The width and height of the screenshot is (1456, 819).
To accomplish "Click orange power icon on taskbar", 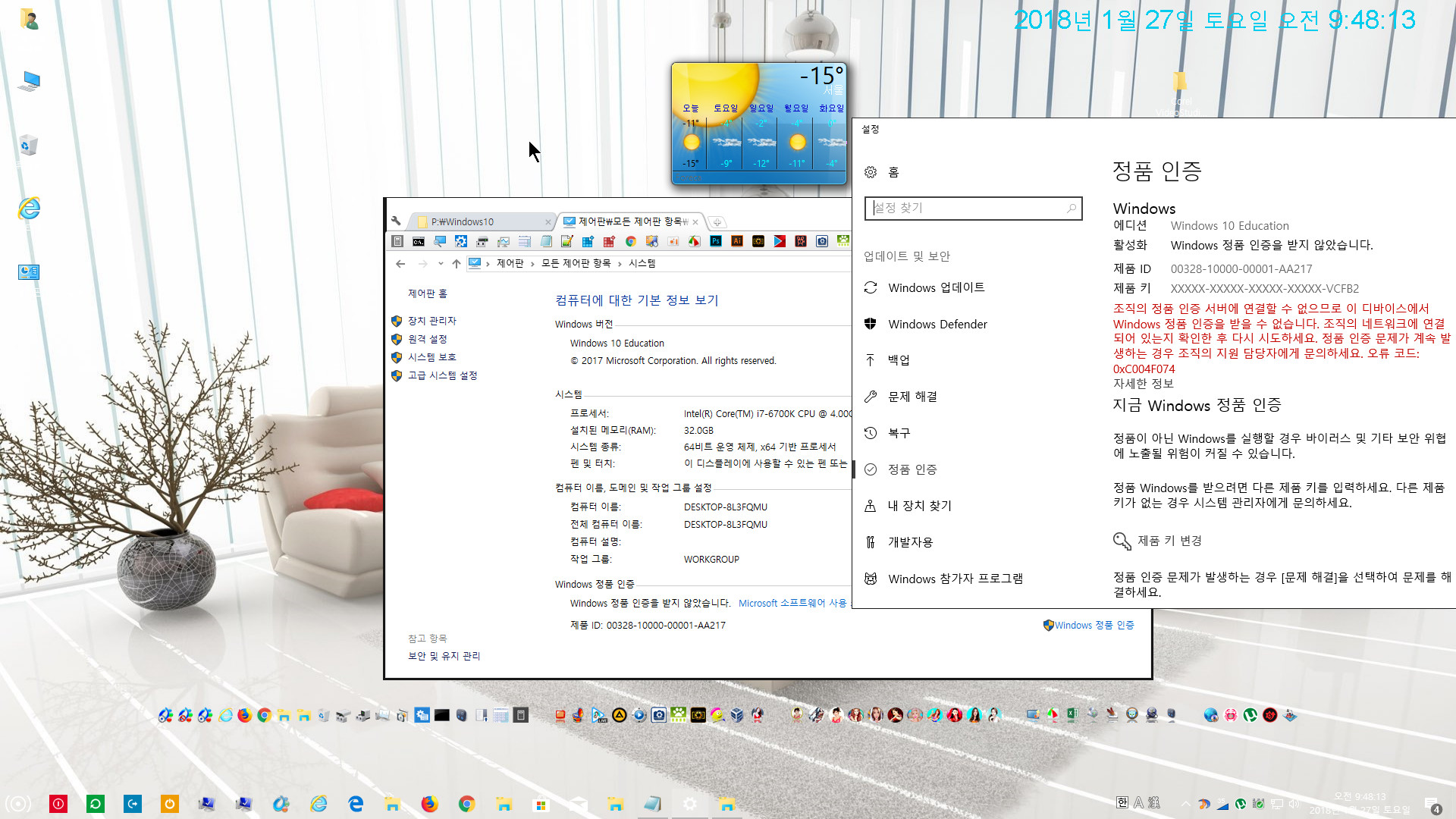I will click(x=170, y=804).
